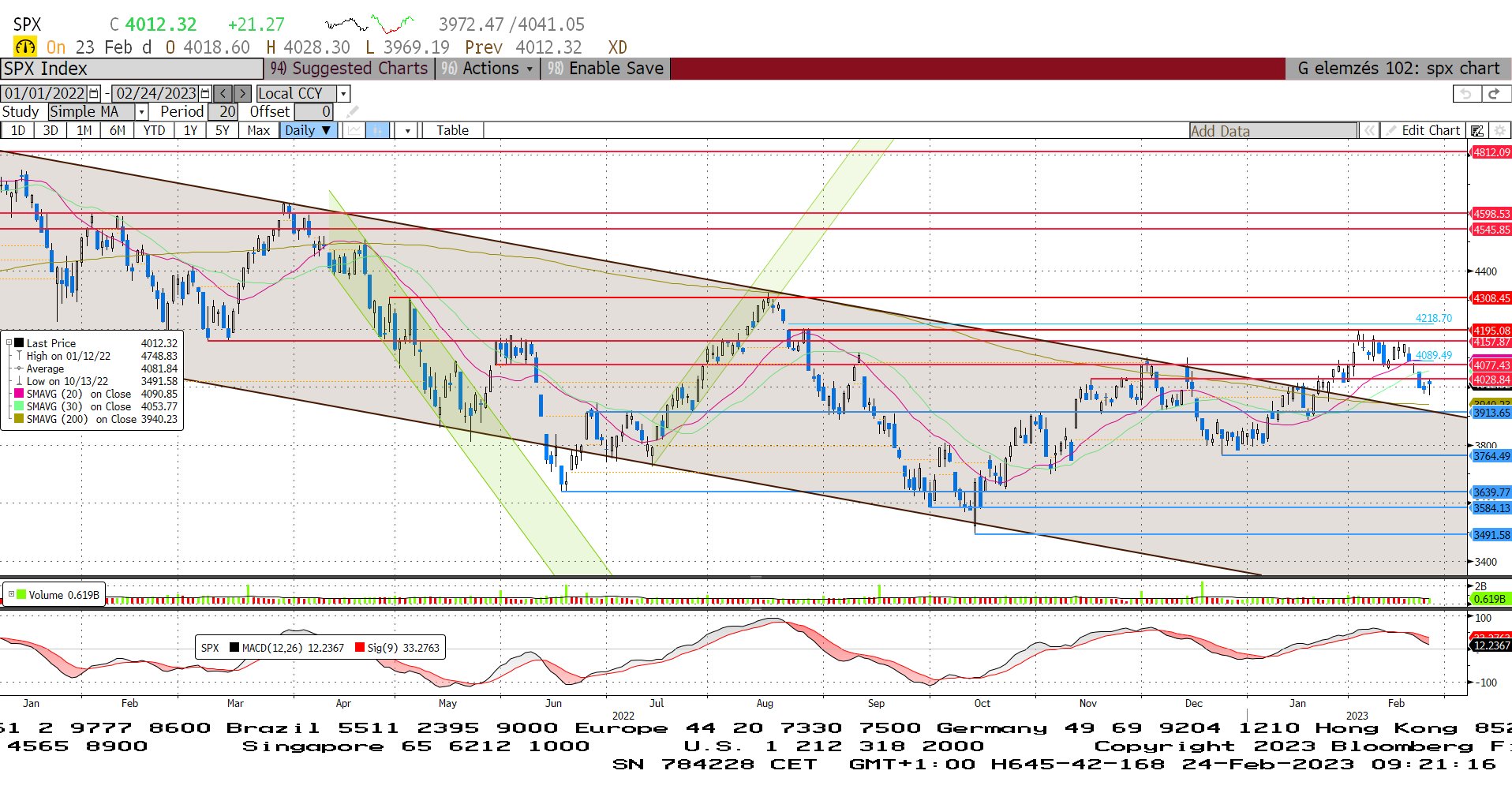The height and width of the screenshot is (808, 1512).
Task: Open the start date calendar picker
Action: tap(95, 93)
